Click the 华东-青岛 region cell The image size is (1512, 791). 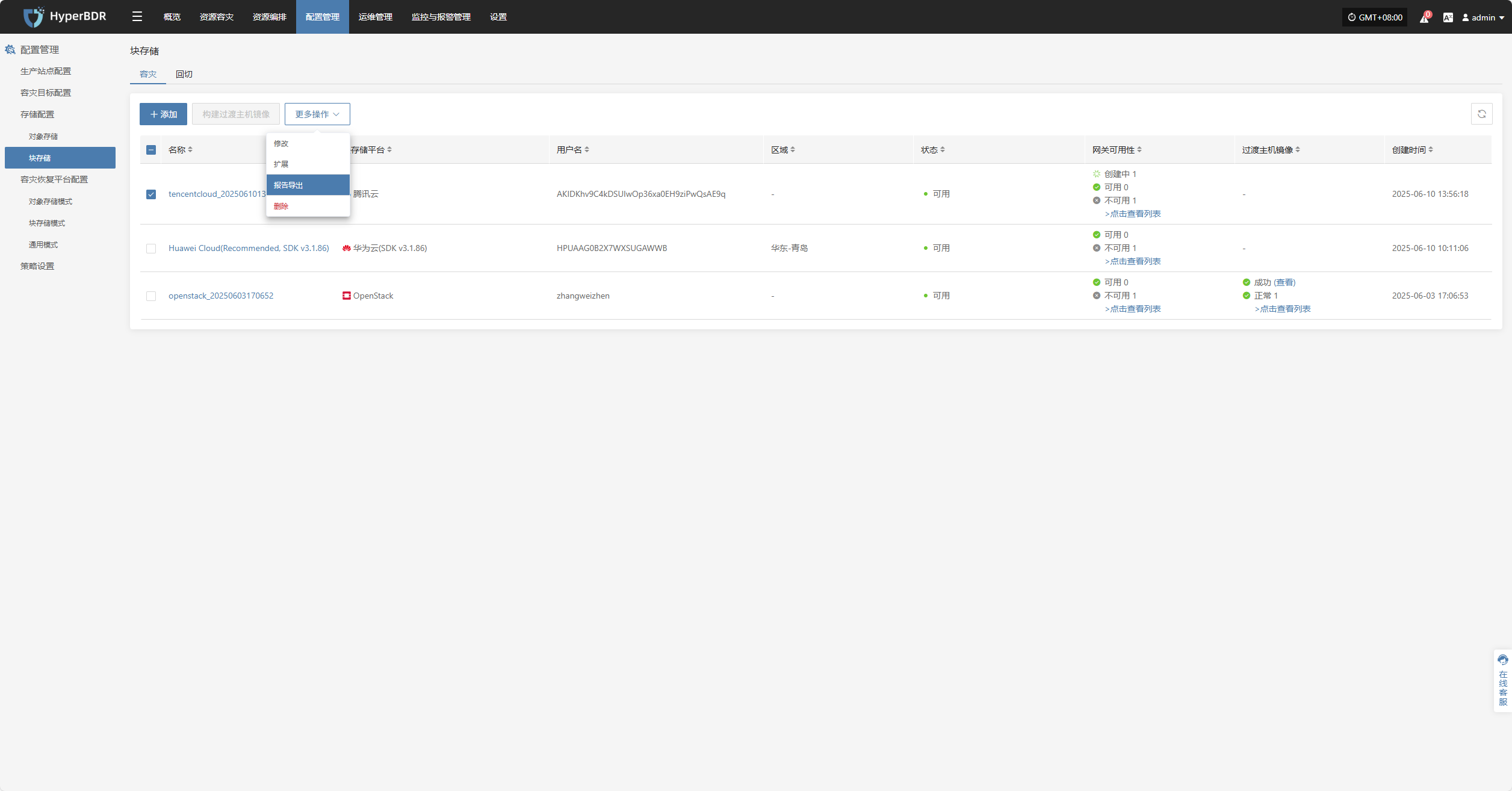[790, 248]
